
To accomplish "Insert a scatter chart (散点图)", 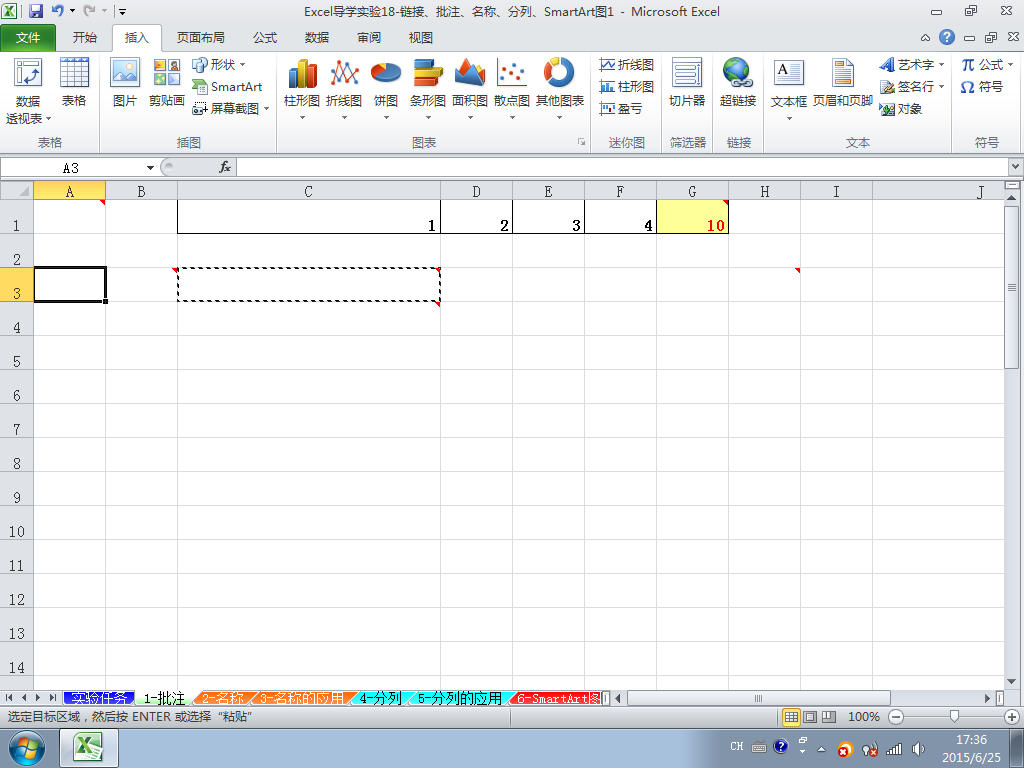I will (x=511, y=89).
